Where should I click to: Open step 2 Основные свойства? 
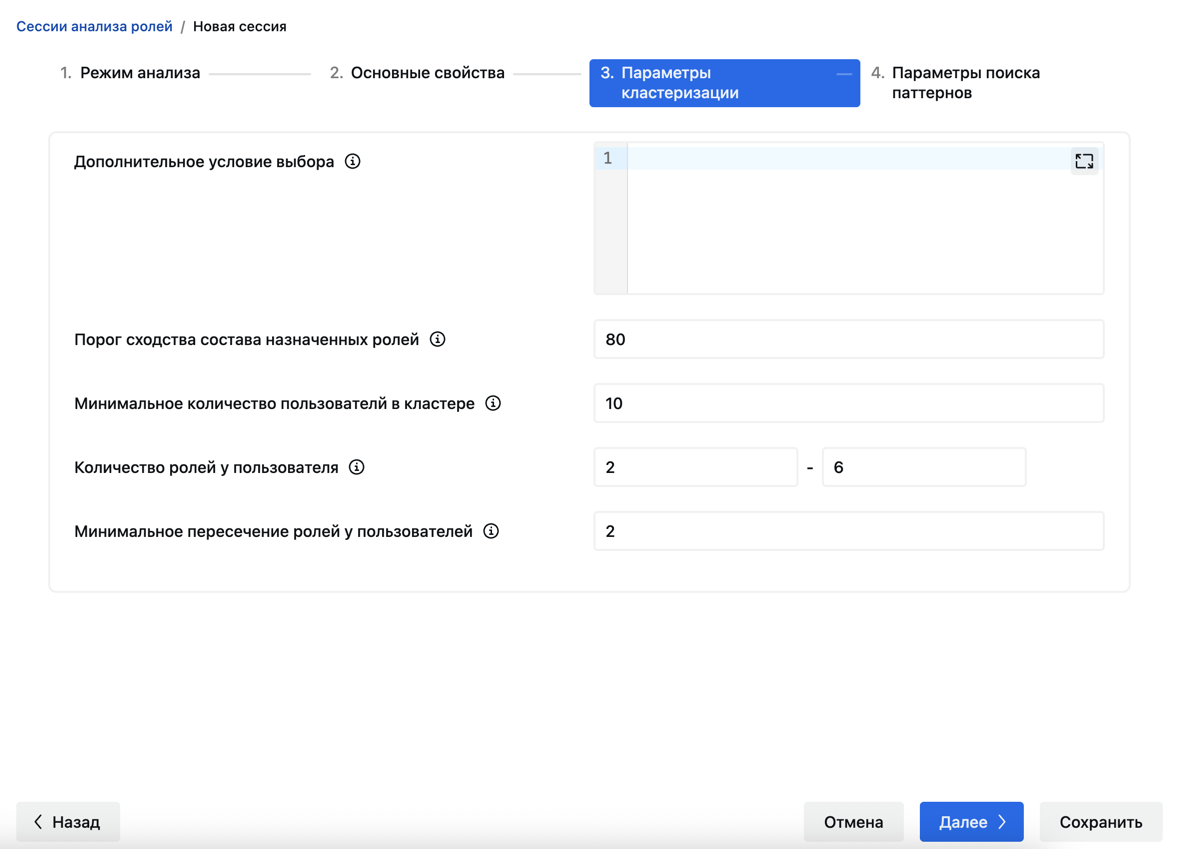(x=417, y=73)
